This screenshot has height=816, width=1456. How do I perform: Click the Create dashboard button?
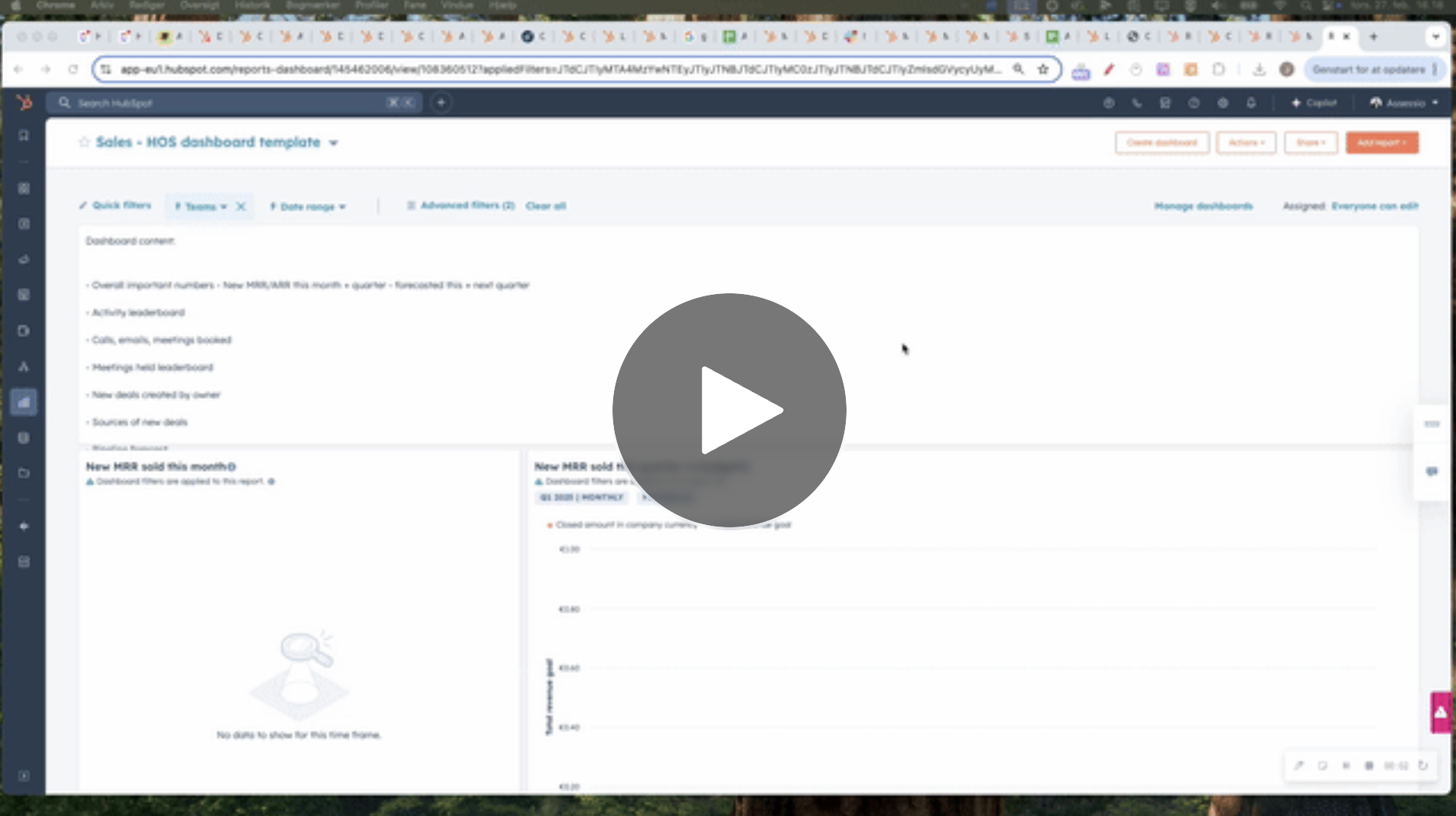coord(1161,143)
